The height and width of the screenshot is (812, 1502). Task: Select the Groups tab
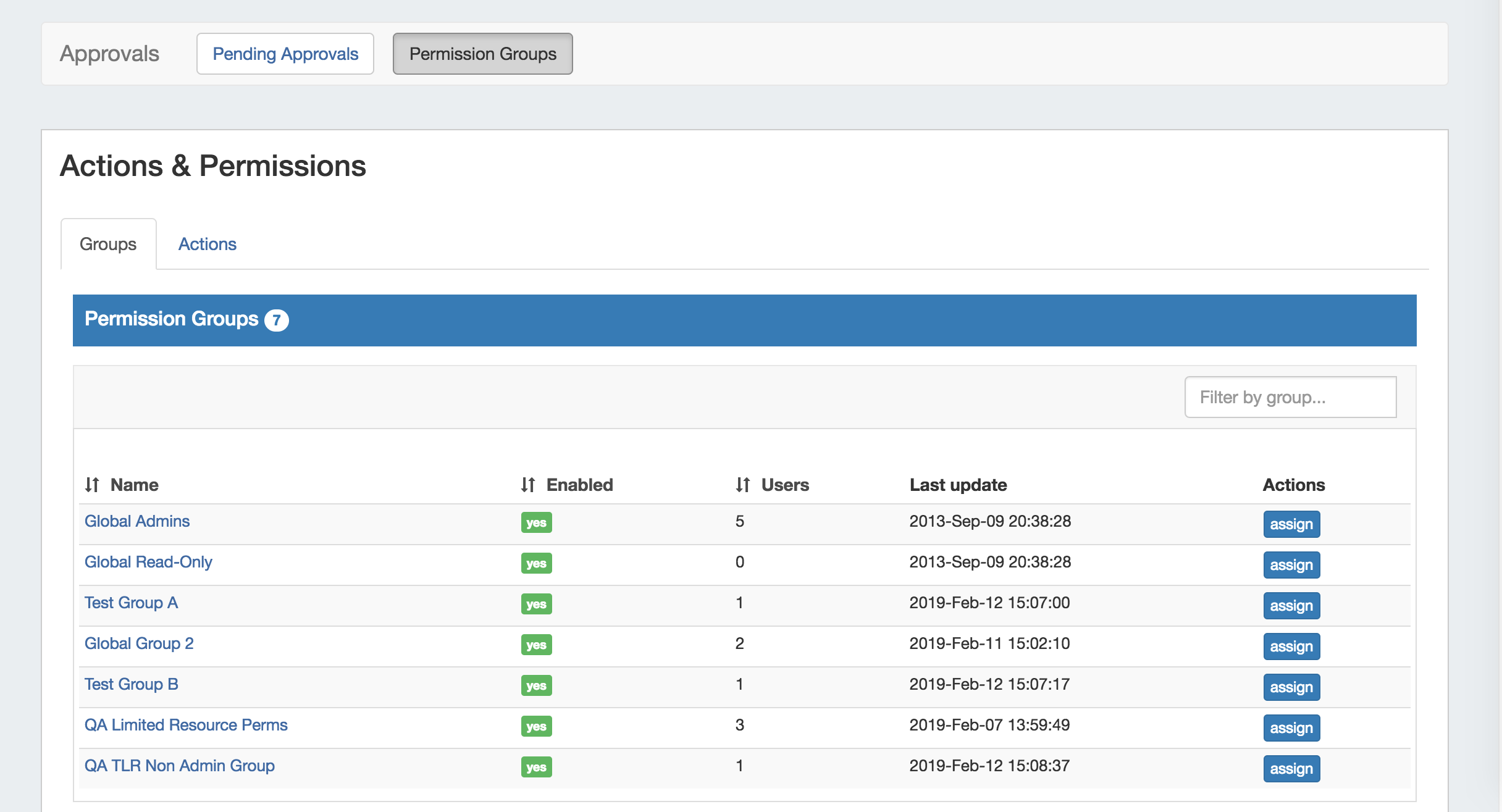(108, 244)
